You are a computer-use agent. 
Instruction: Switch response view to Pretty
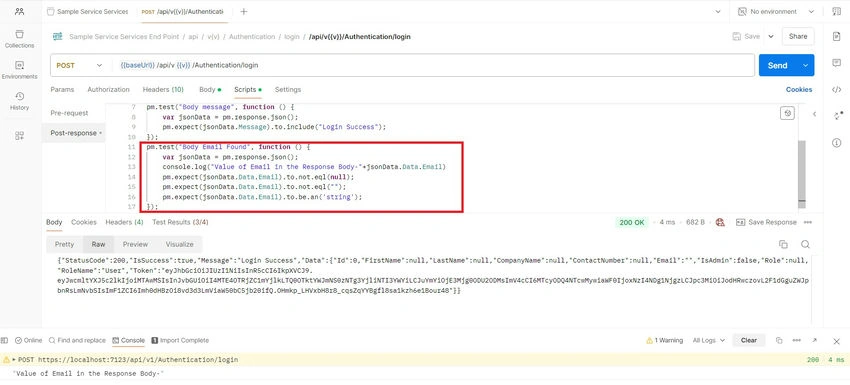pyautogui.click(x=65, y=244)
